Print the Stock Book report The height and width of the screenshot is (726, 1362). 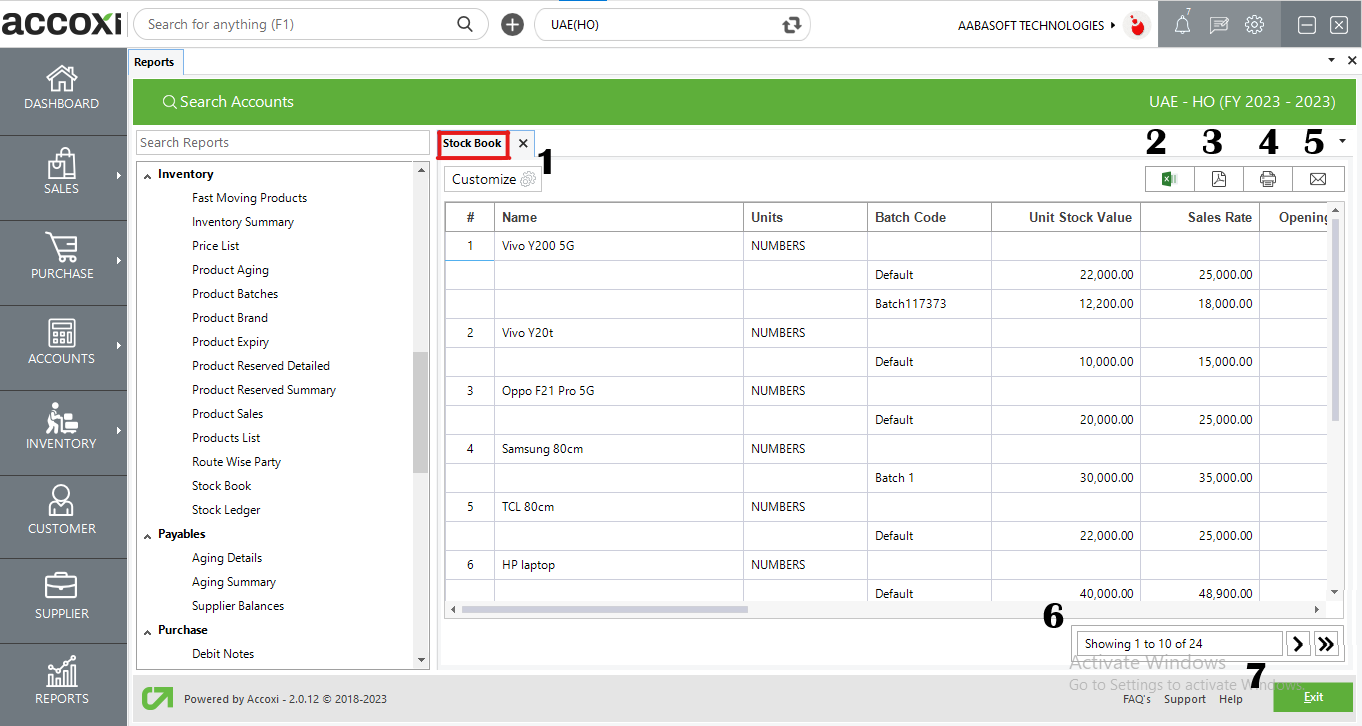pyautogui.click(x=1268, y=179)
